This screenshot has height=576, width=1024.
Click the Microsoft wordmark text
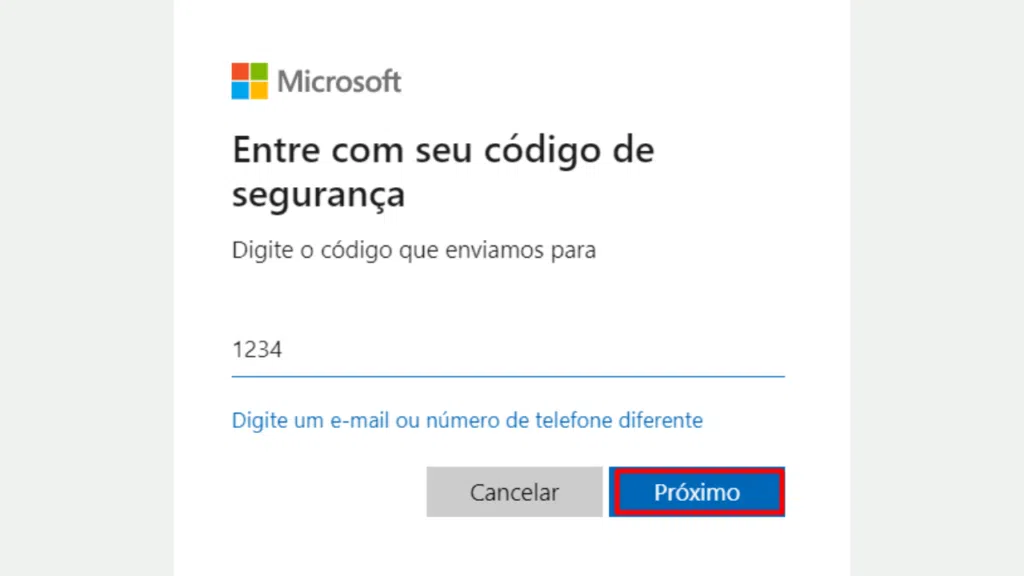pyautogui.click(x=340, y=80)
